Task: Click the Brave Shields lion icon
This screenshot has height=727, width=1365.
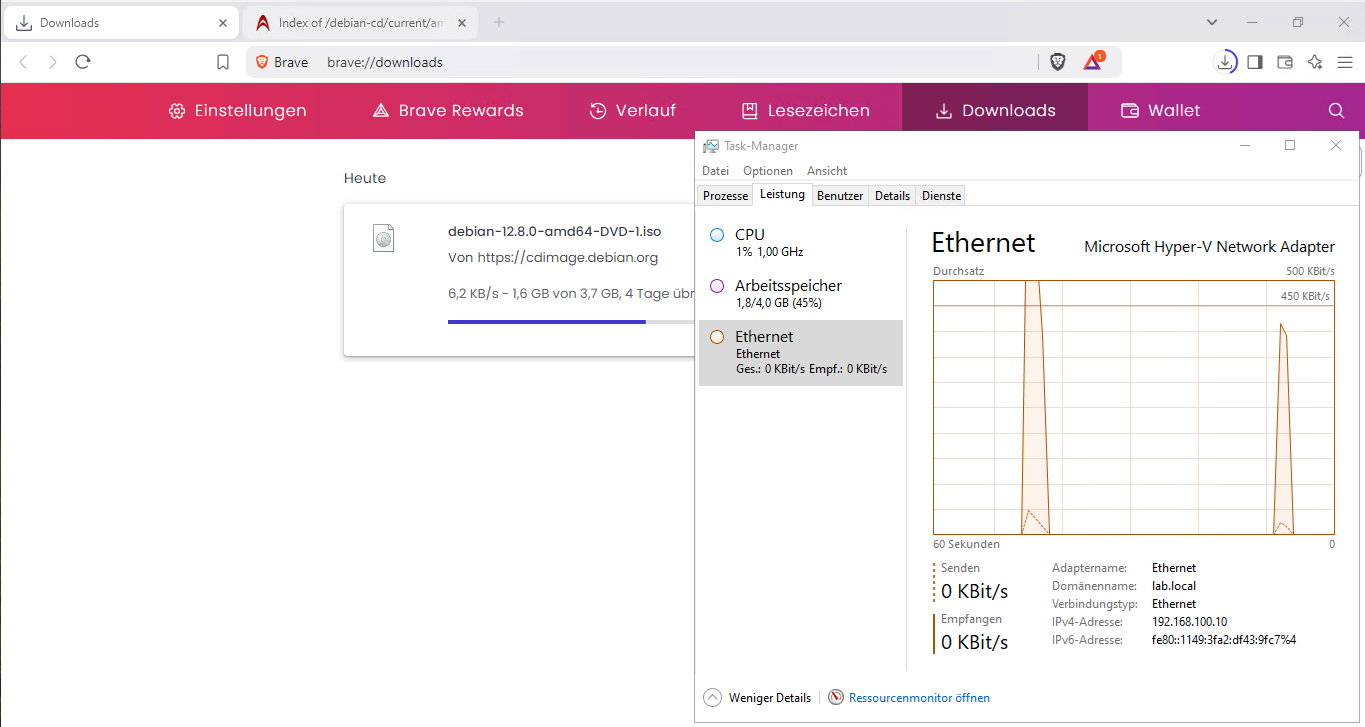Action: (1058, 62)
